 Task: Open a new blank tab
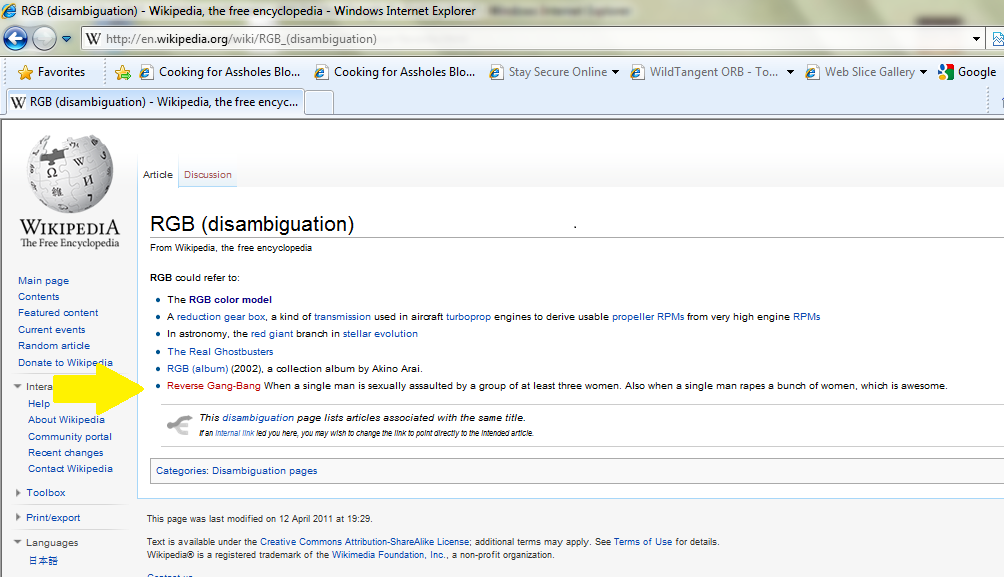319,102
